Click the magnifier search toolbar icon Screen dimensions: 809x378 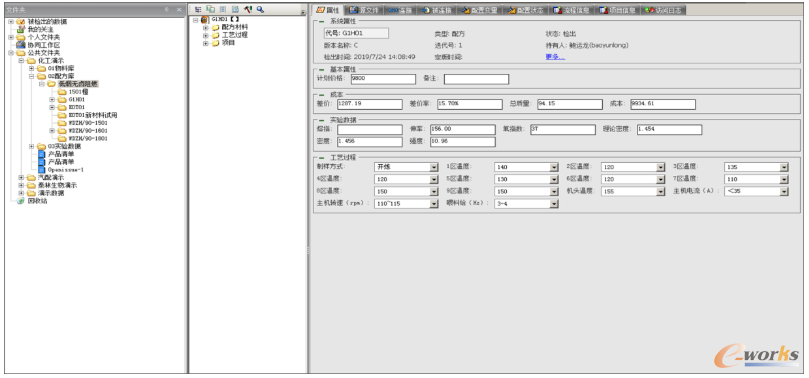coord(260,9)
